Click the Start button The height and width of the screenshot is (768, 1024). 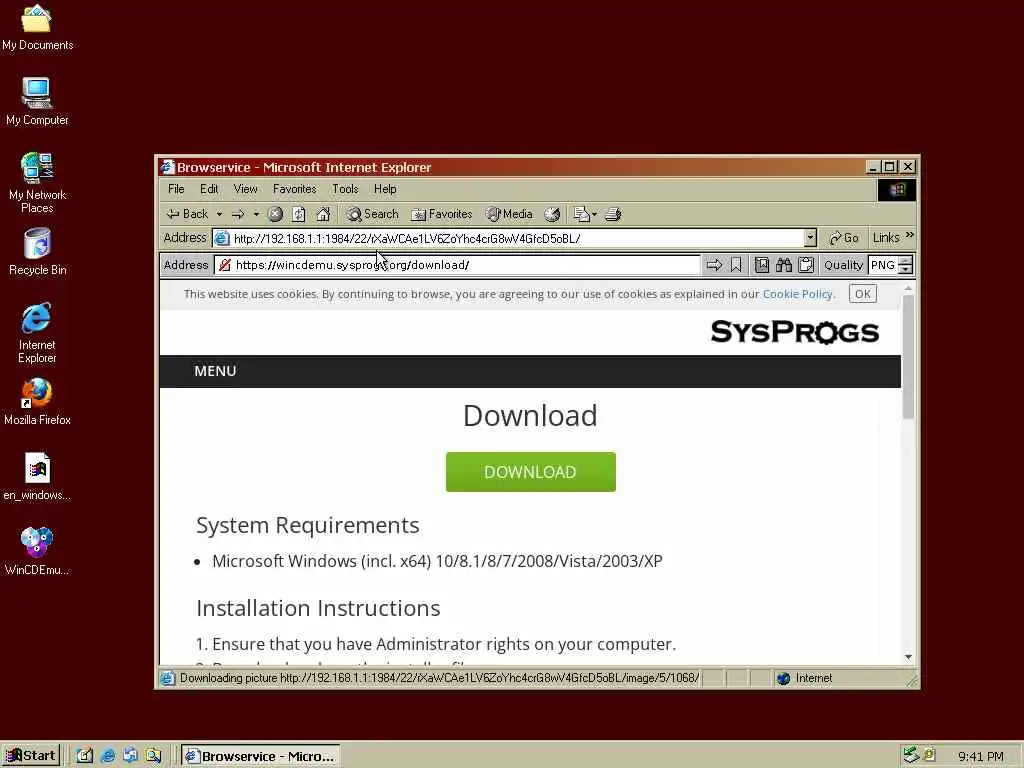coord(31,756)
